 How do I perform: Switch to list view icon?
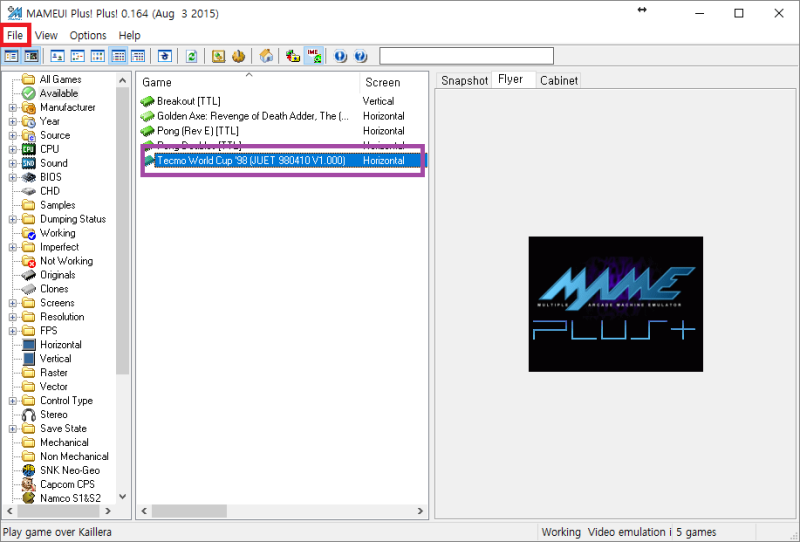pos(98,56)
